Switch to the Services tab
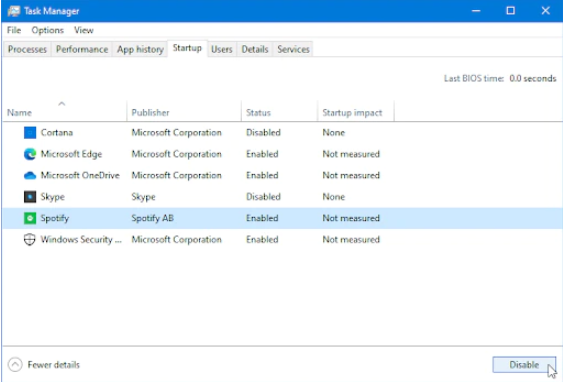 tap(293, 49)
